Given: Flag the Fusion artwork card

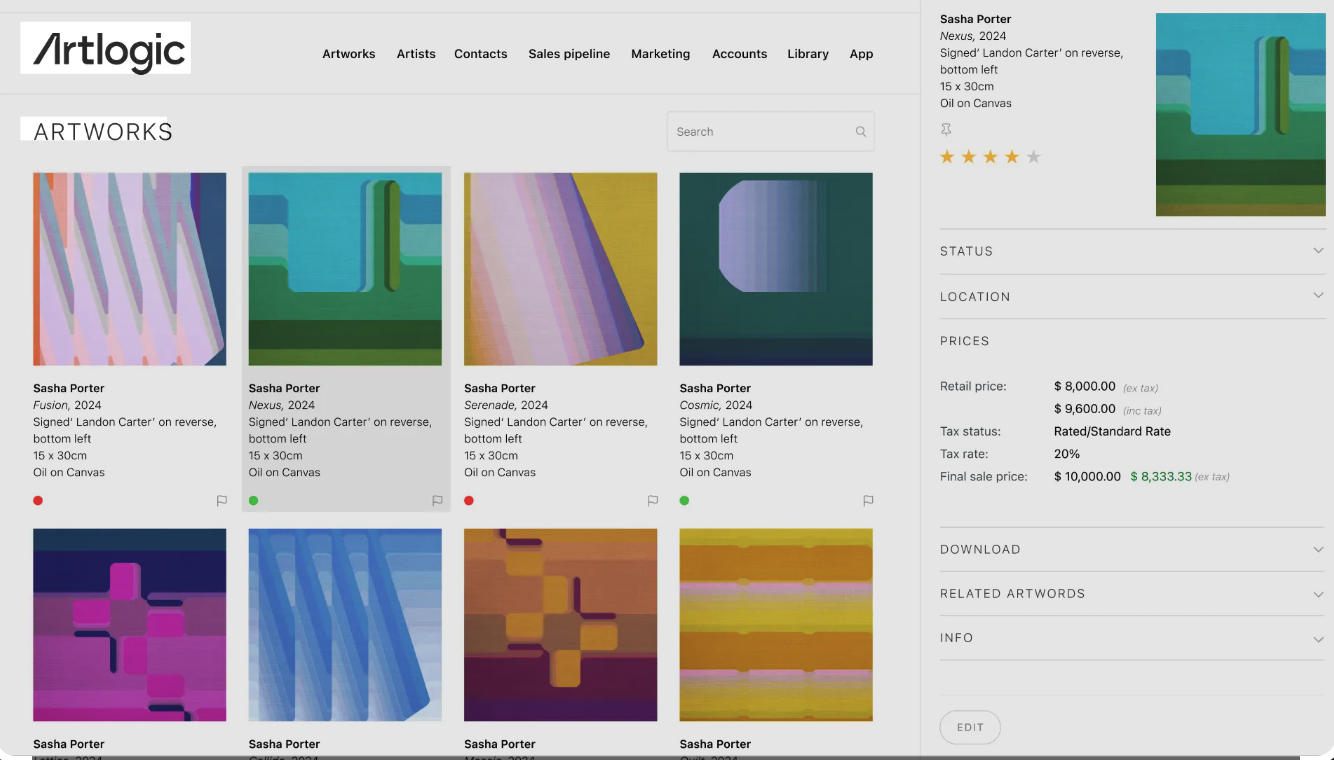Looking at the screenshot, I should click(222, 501).
